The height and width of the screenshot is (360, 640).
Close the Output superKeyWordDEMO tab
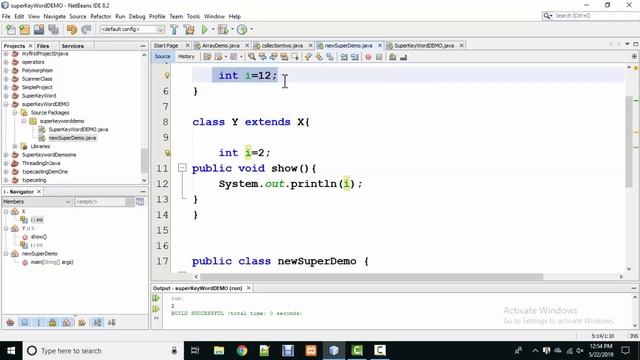coord(248,288)
